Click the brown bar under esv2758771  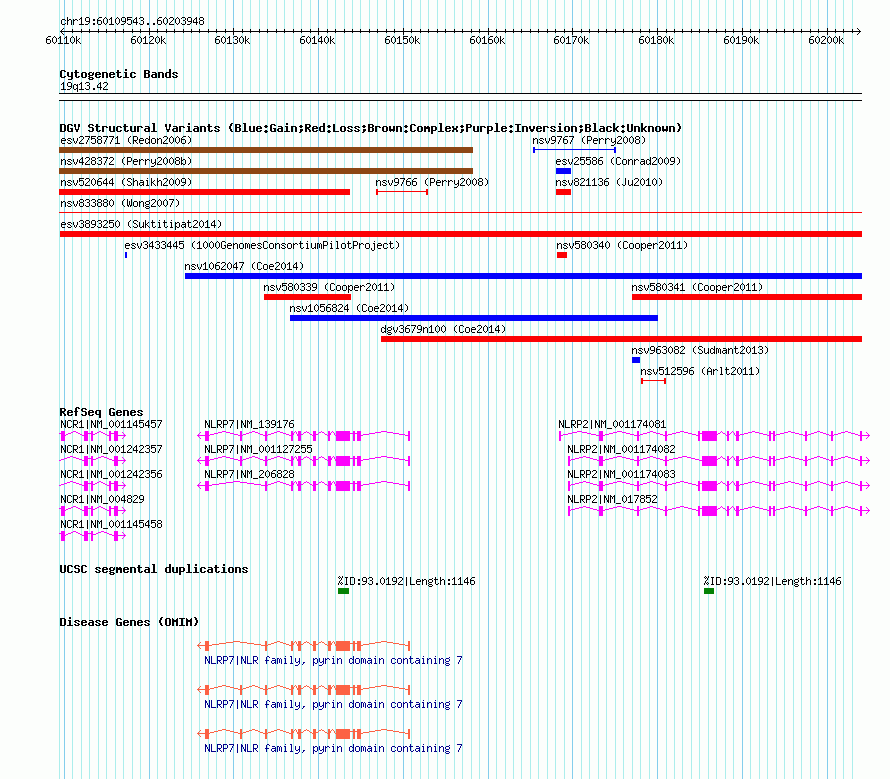(x=266, y=150)
